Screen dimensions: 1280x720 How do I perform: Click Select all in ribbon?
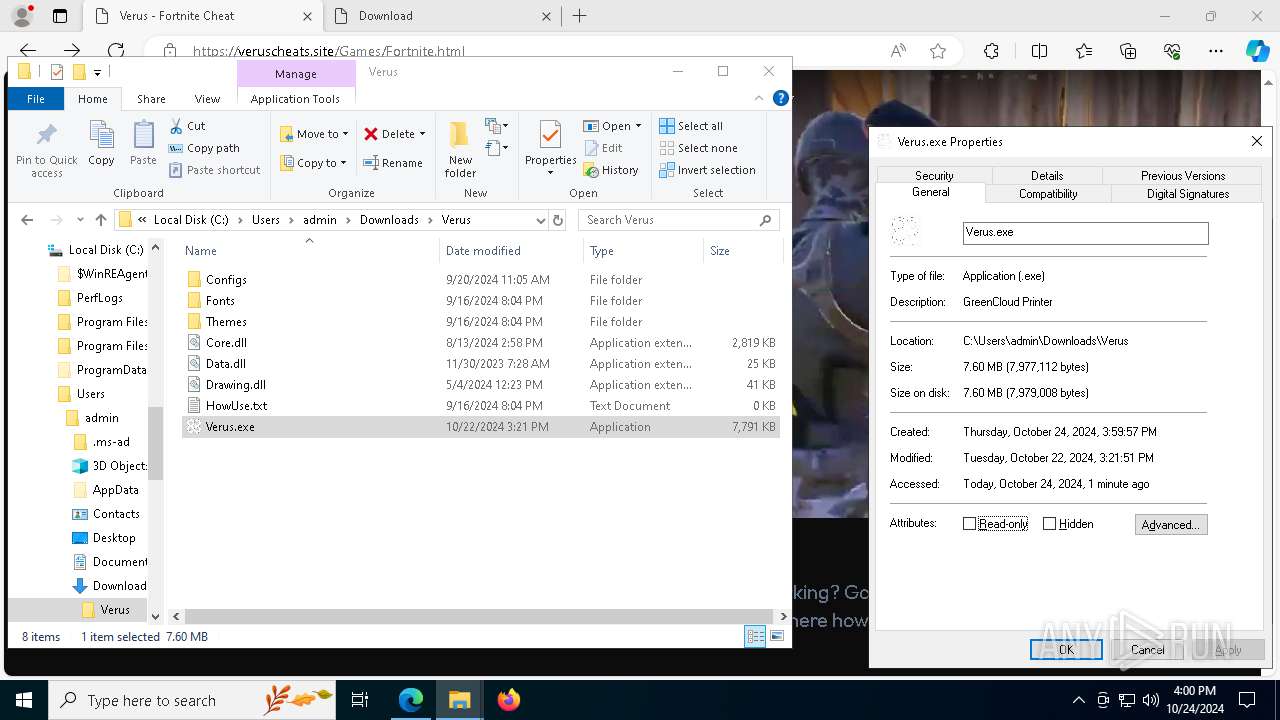click(x=691, y=126)
